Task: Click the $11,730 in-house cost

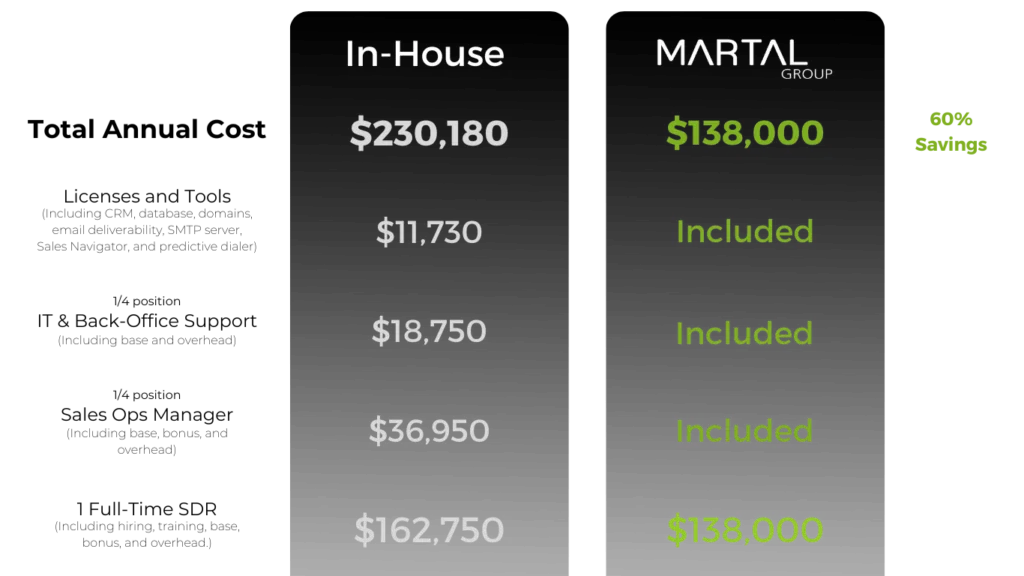Action: [429, 233]
